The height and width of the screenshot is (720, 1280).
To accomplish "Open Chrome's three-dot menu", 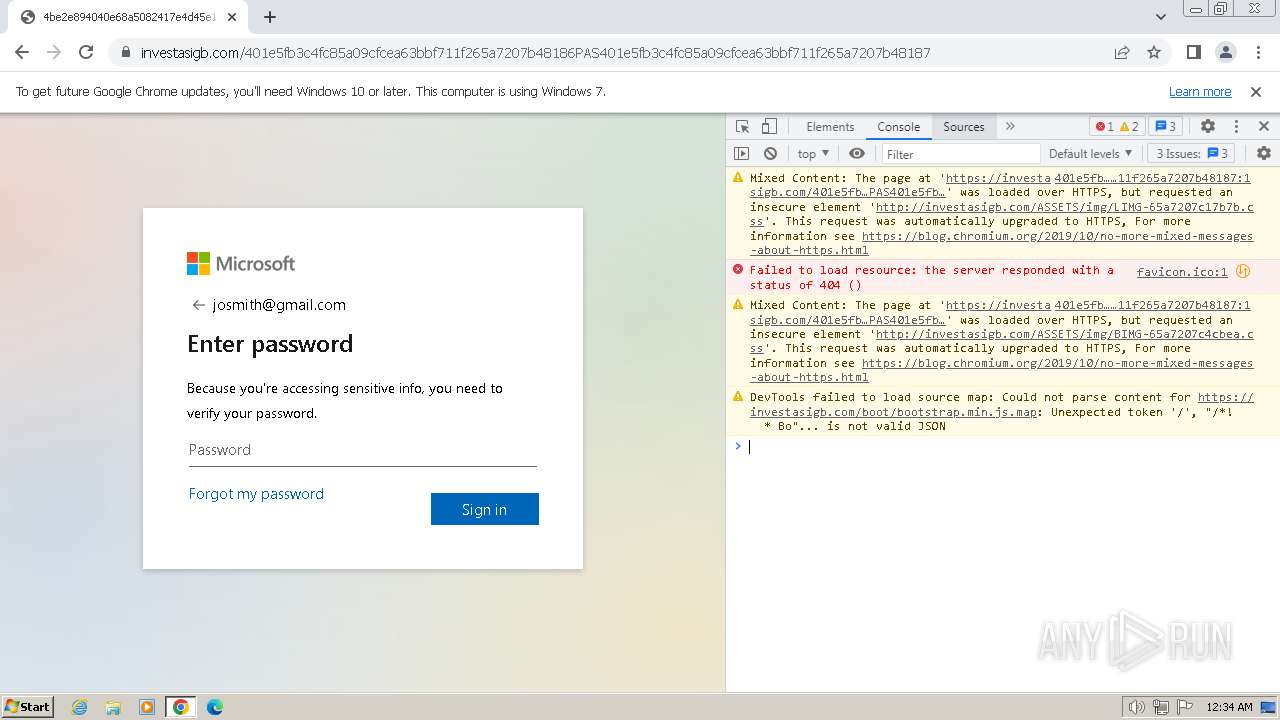I will click(1257, 52).
